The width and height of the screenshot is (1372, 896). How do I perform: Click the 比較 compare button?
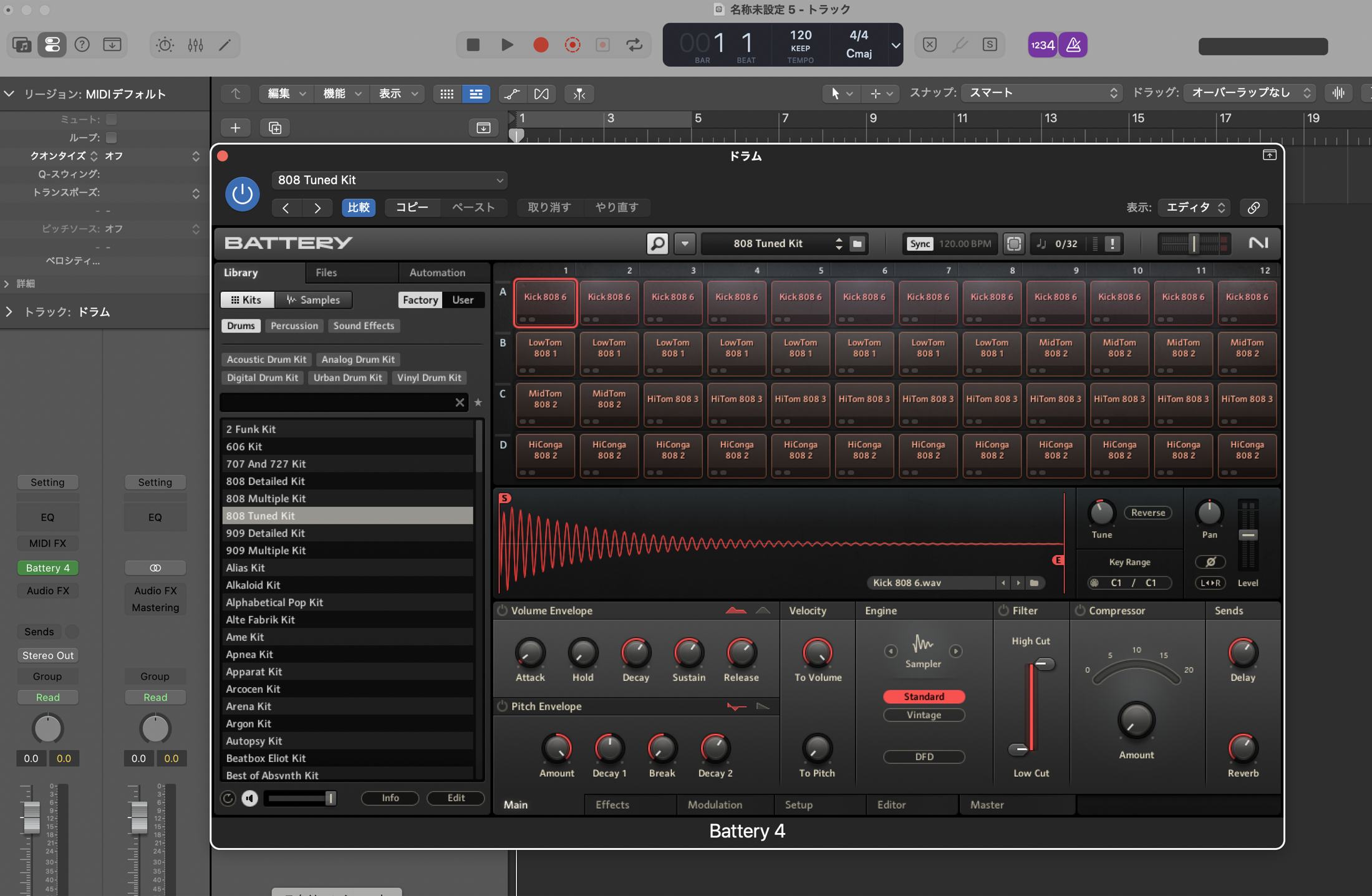(x=359, y=208)
